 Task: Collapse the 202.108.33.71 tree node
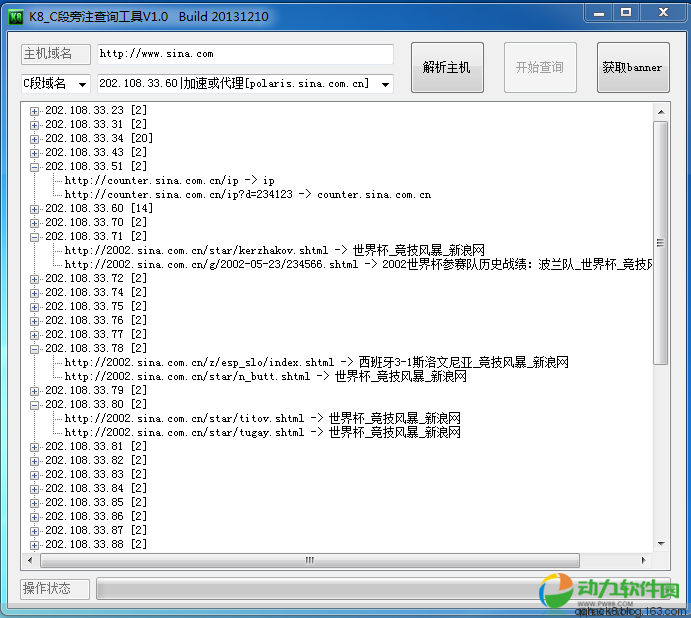(x=35, y=237)
